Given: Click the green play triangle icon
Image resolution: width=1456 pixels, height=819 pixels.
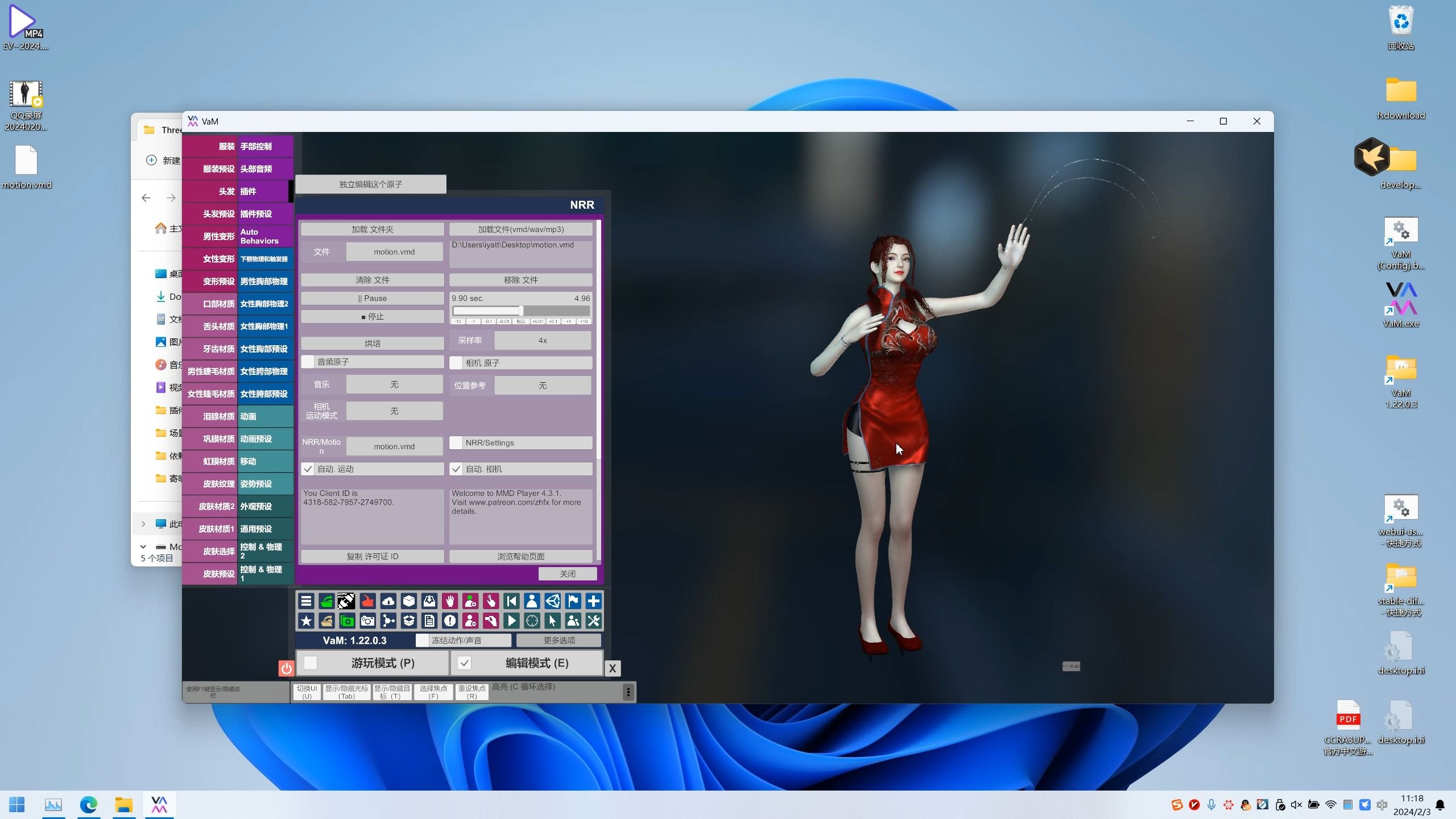Looking at the screenshot, I should click(511, 621).
